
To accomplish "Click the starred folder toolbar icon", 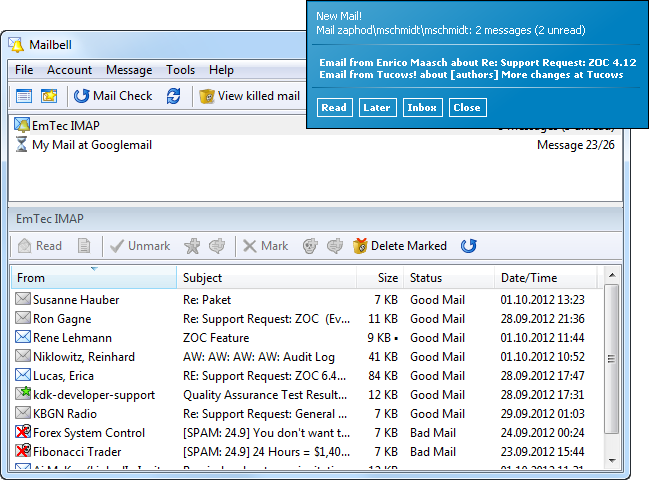I will click(49, 96).
